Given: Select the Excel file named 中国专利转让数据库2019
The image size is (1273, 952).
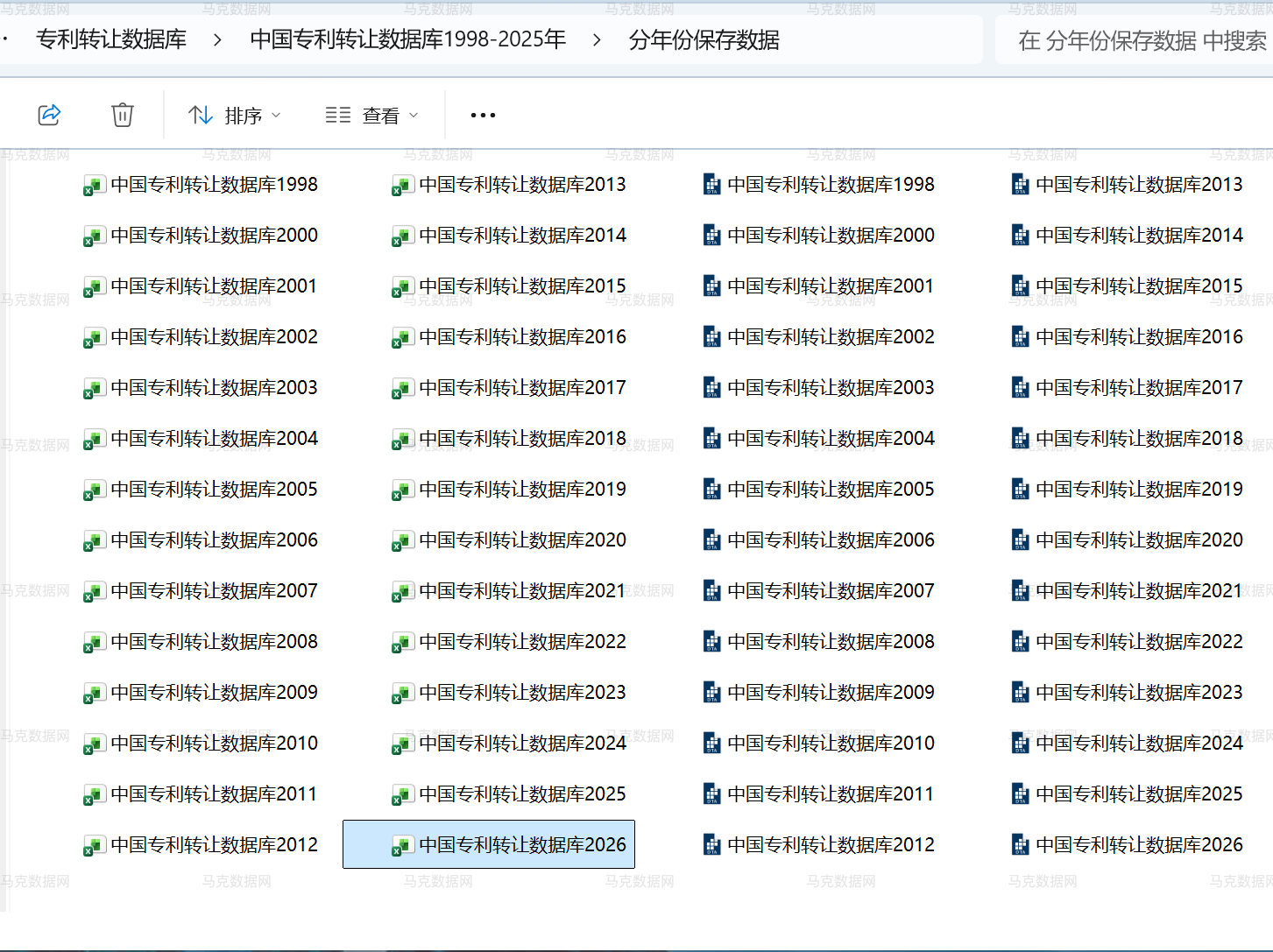Looking at the screenshot, I should 522,490.
